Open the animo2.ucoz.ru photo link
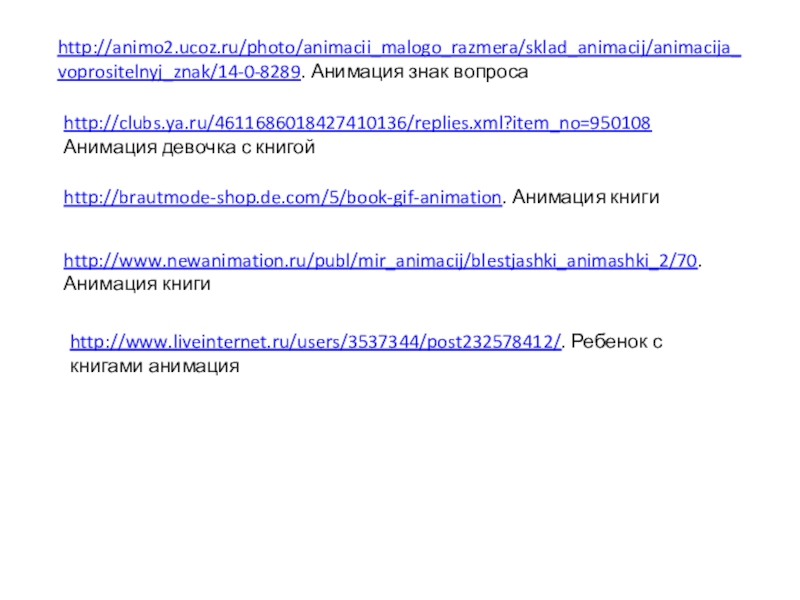Image resolution: width=800 pixels, height=600 pixels. 399,47
